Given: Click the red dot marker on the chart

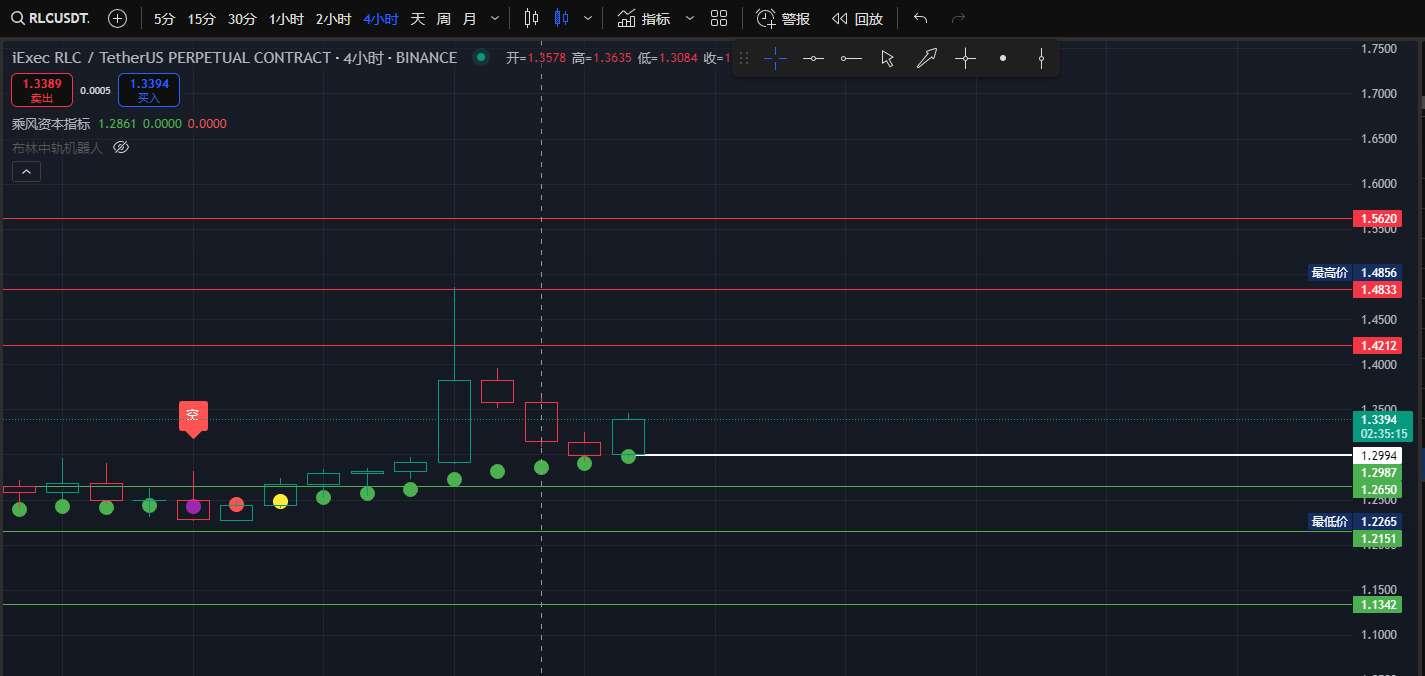Looking at the screenshot, I should [236, 504].
